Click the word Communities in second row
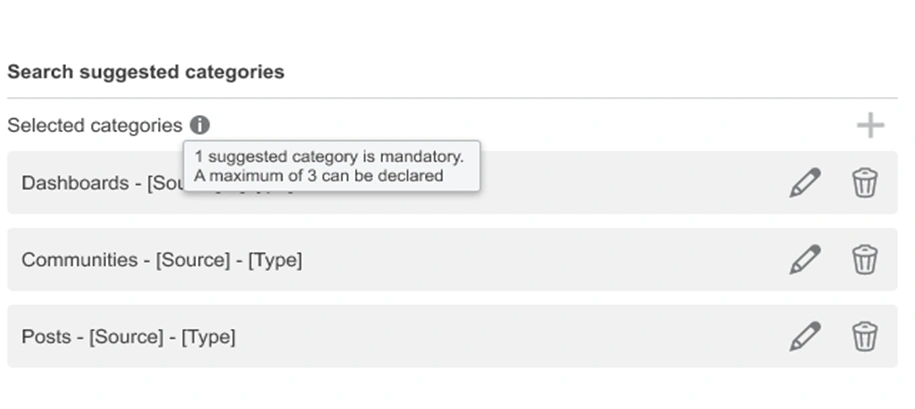The width and height of the screenshot is (915, 409). pos(79,260)
